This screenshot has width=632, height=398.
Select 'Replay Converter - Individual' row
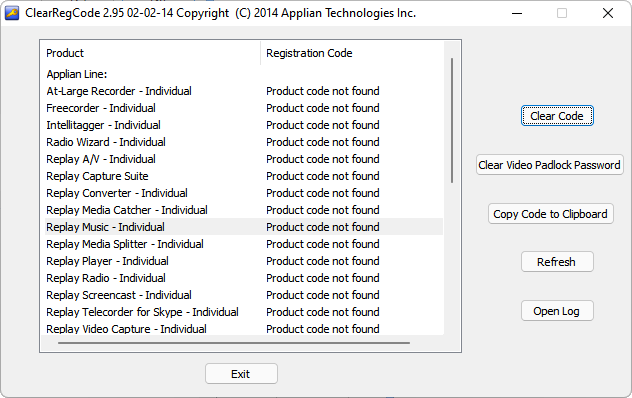pos(244,193)
